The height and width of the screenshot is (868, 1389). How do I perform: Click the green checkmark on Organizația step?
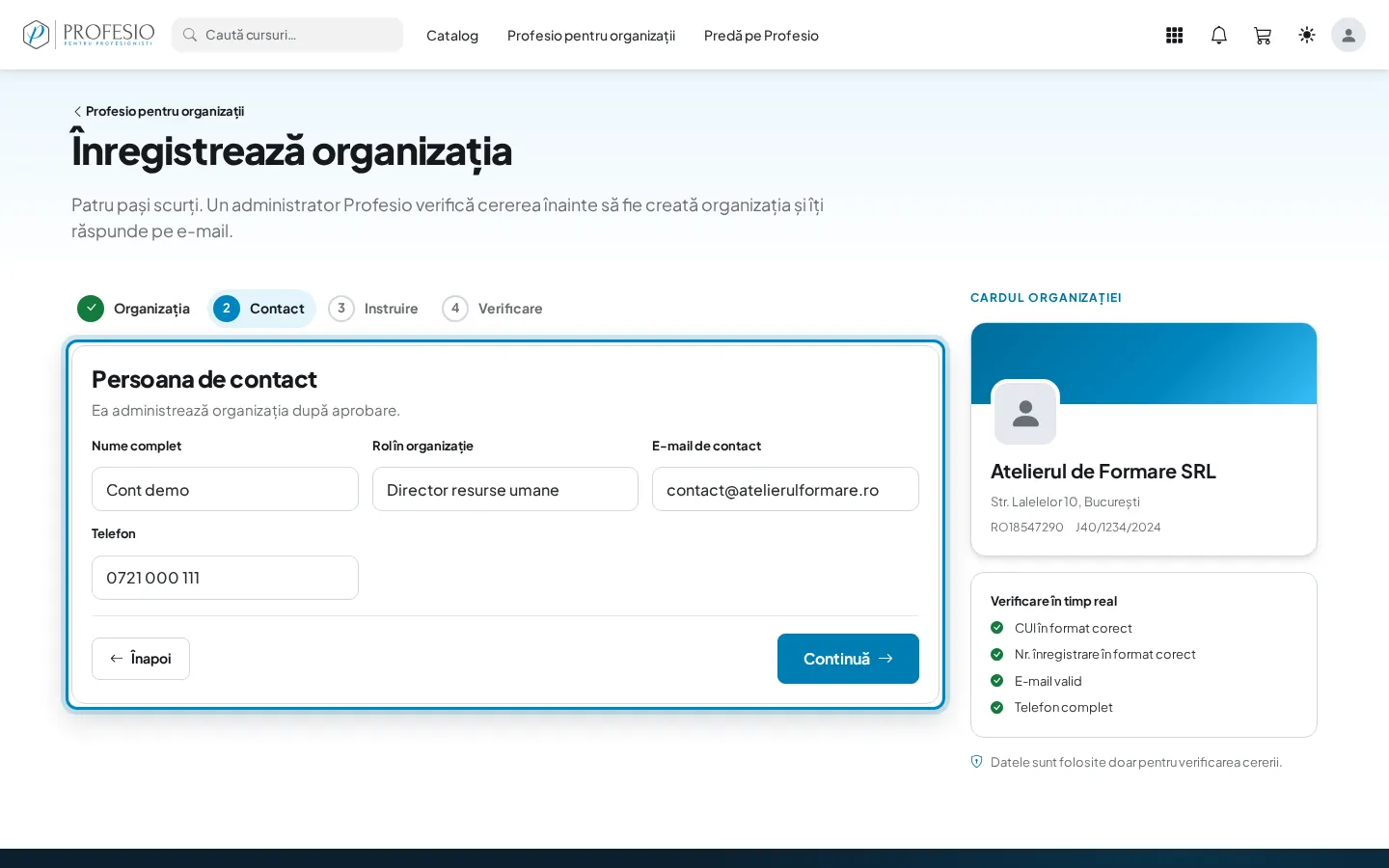tap(91, 309)
